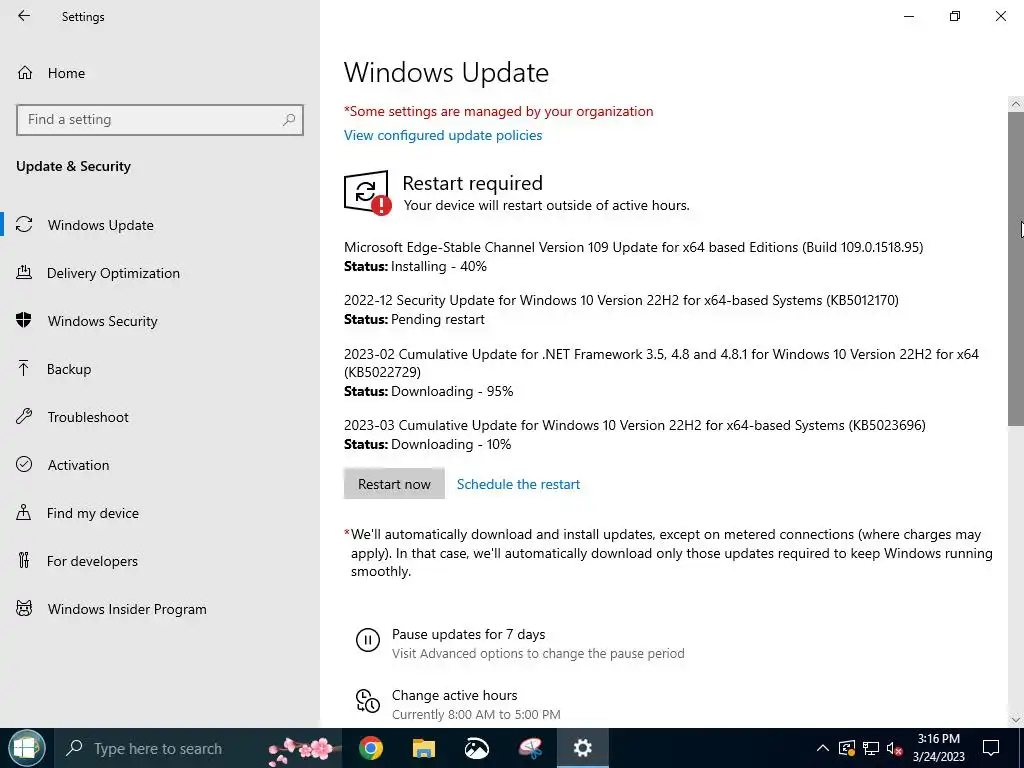Click the pause circle icon

point(368,640)
